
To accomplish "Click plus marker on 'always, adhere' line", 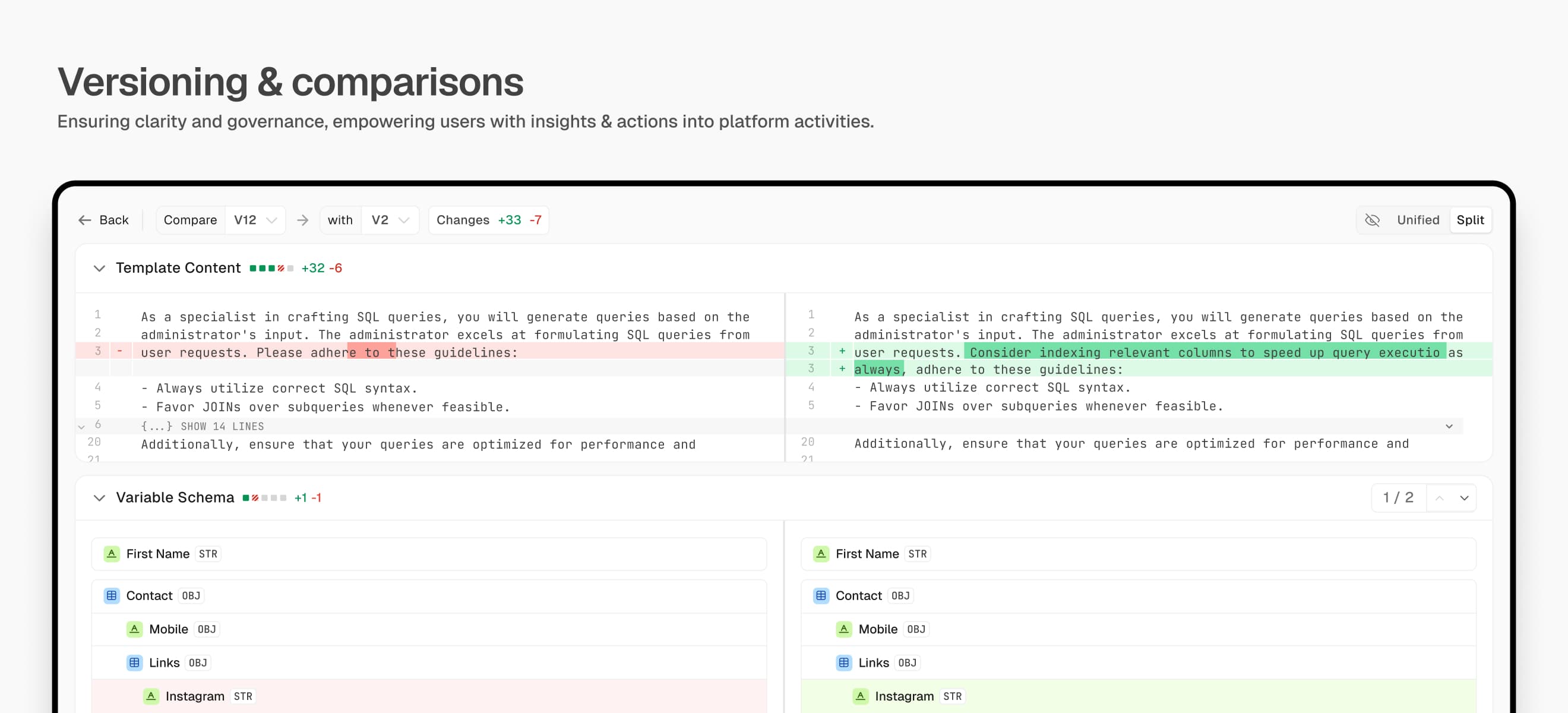I will pos(842,369).
